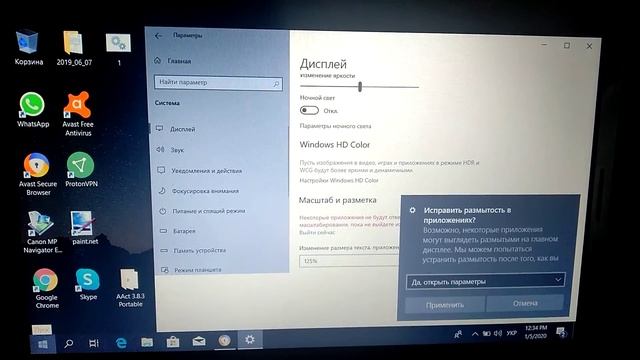Launch Avast Free Antivirus from the desktop
Viewport: 640px width, 360px height.
[x=78, y=113]
